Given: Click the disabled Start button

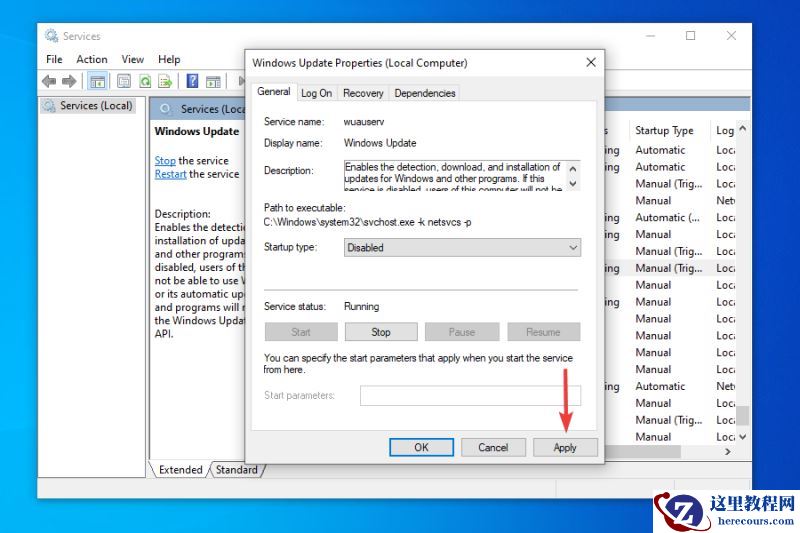Looking at the screenshot, I should click(301, 332).
